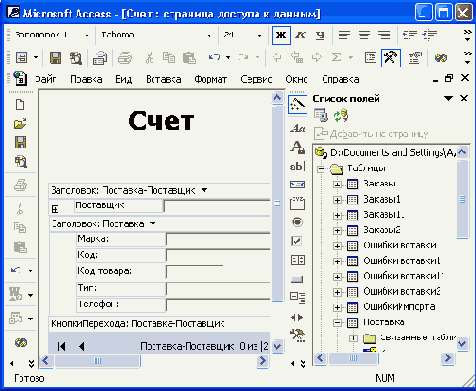
Task: Click the refresh icon in Список полей
Action: (340, 116)
